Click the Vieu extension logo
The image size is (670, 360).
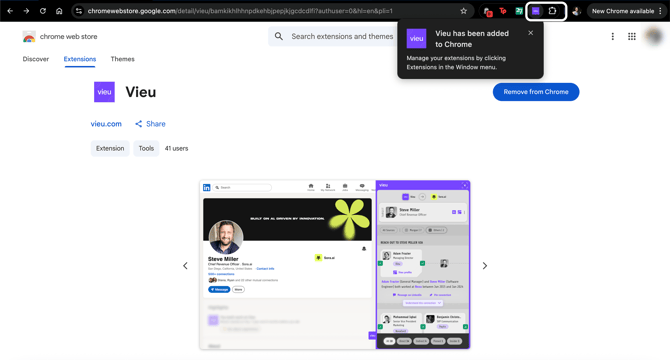[x=104, y=92]
